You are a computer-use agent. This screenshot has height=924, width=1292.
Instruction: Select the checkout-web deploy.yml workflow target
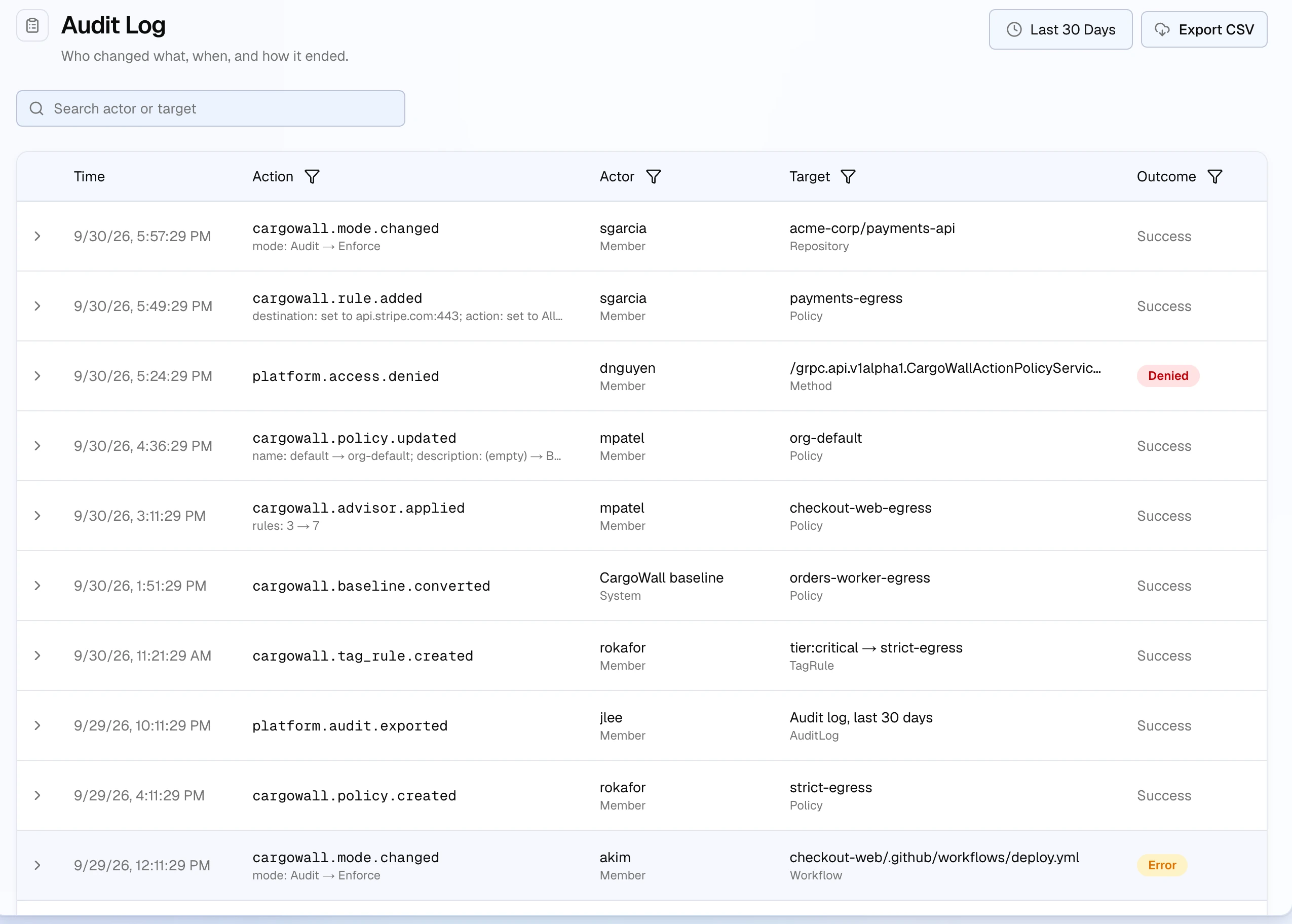(x=934, y=858)
